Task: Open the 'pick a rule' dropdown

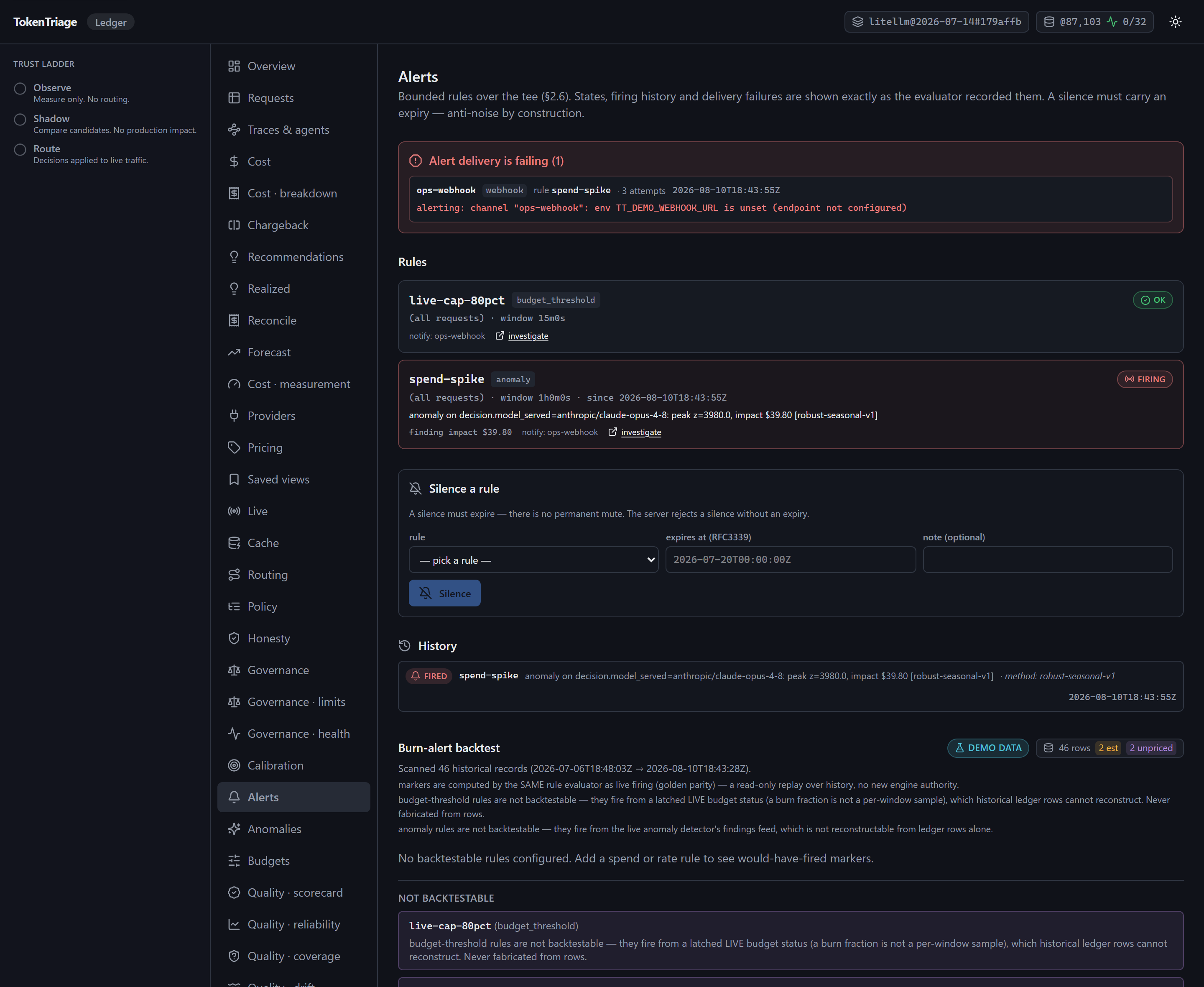Action: point(533,560)
